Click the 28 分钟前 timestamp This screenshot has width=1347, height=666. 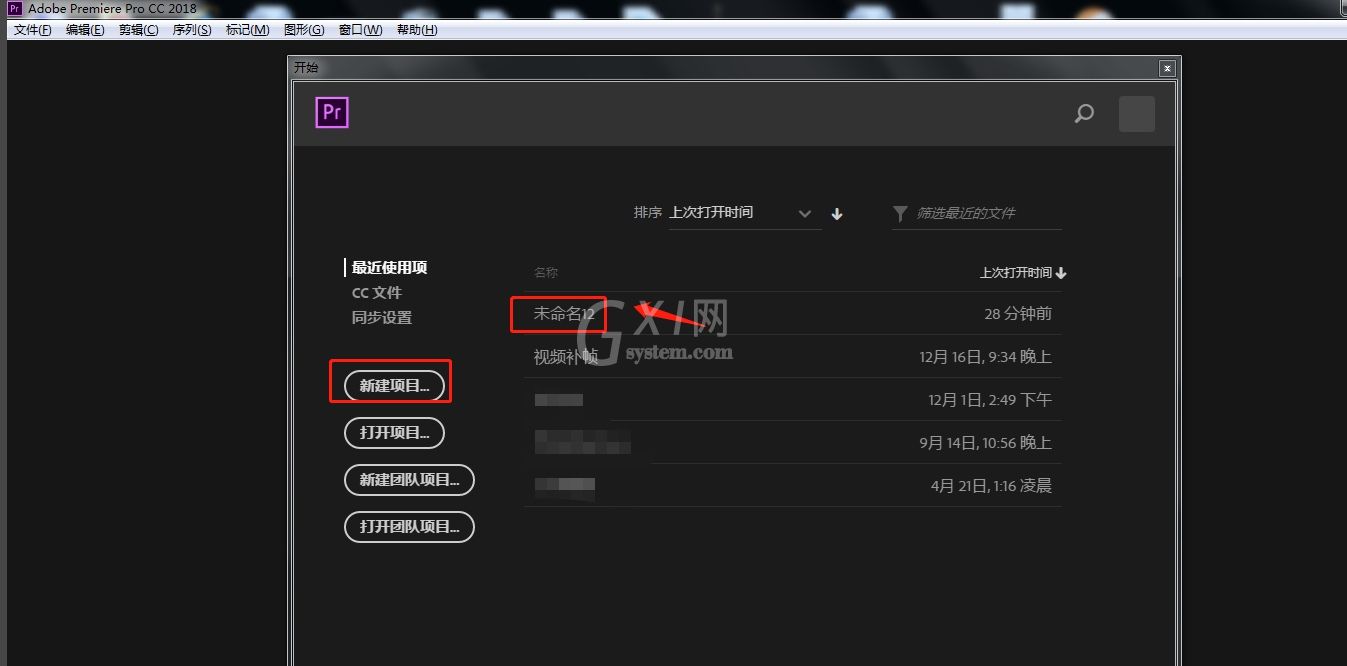[x=1018, y=314]
